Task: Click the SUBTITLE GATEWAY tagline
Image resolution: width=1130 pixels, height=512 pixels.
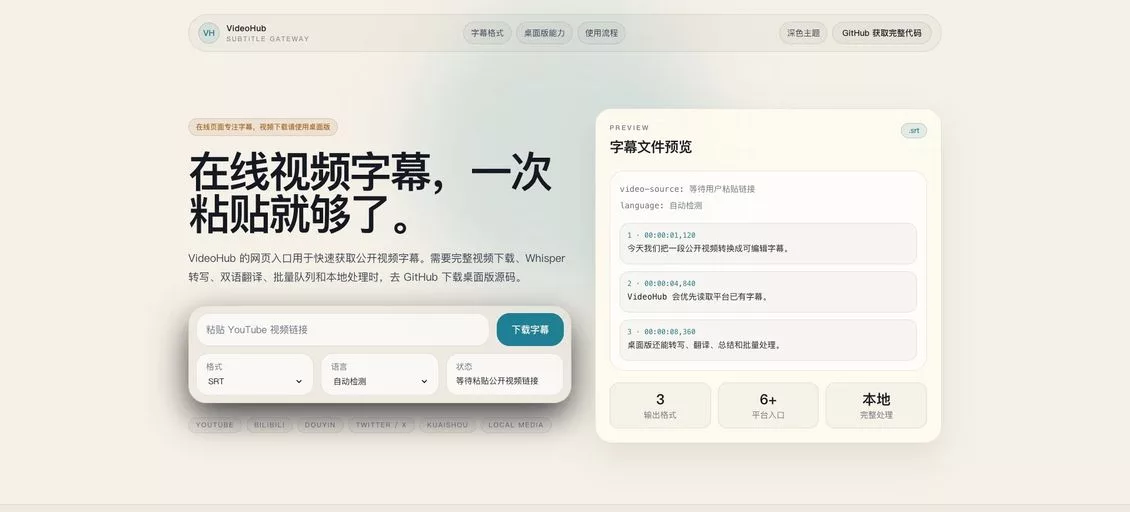Action: coord(267,39)
